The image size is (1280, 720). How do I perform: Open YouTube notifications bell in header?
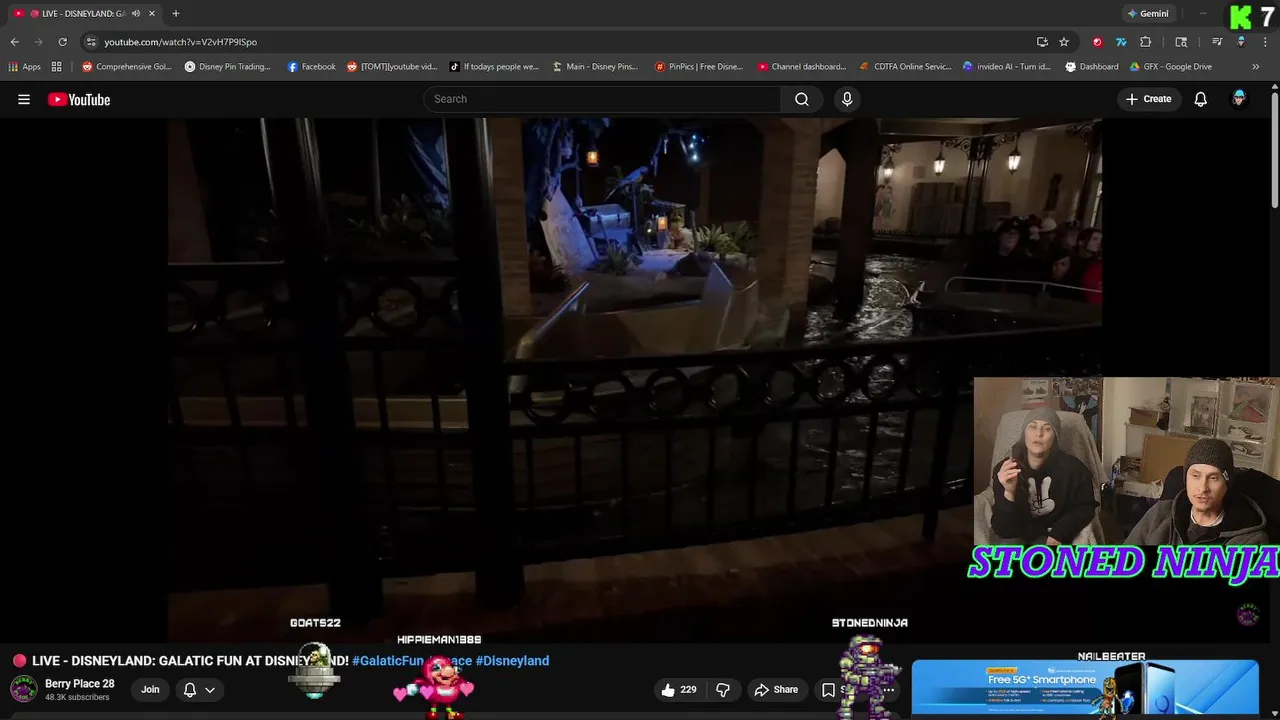pyautogui.click(x=1200, y=99)
